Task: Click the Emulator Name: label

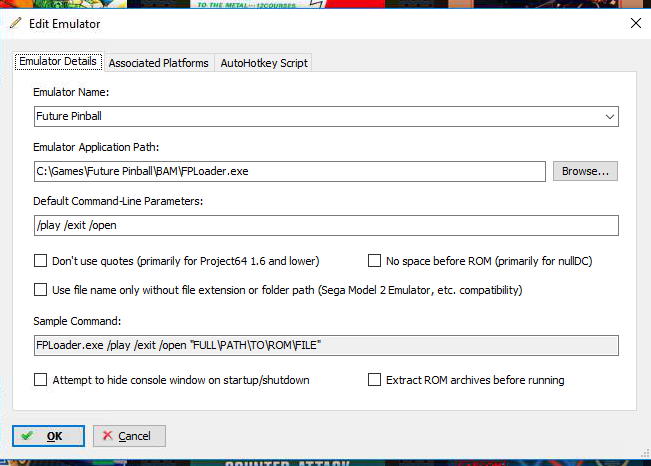Action: 71,92
